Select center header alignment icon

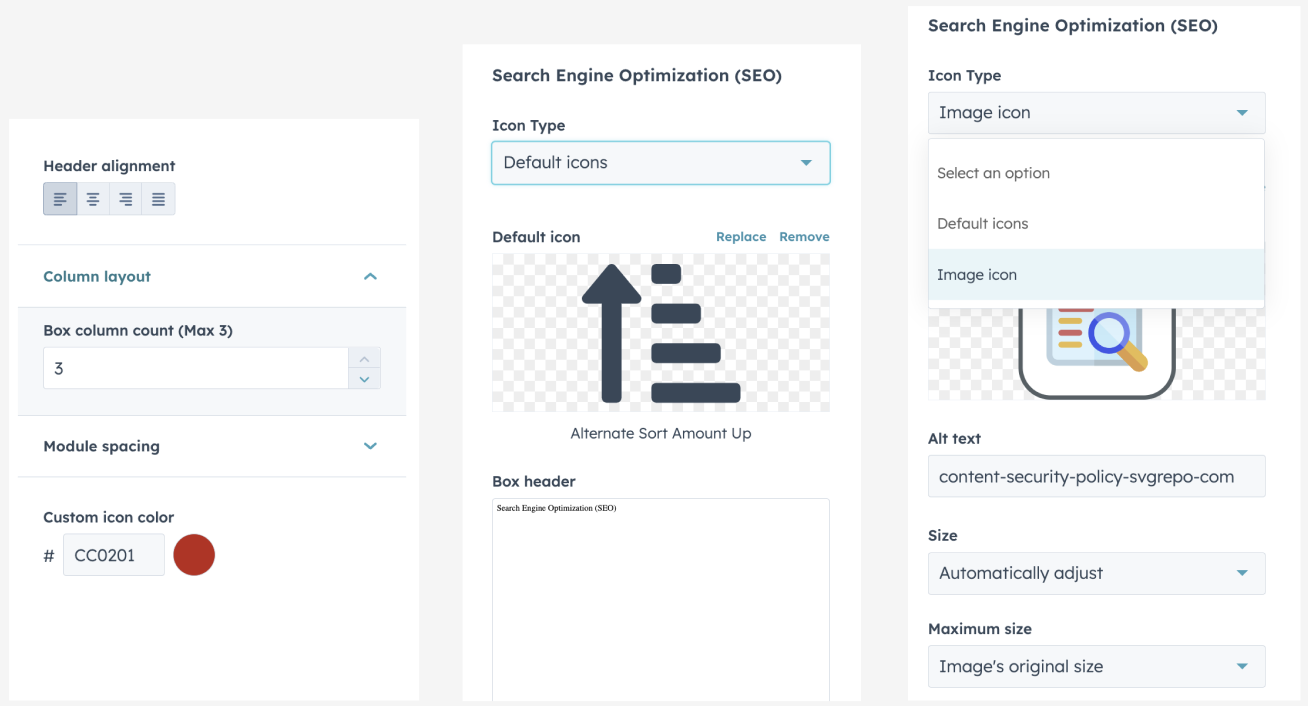tap(93, 199)
